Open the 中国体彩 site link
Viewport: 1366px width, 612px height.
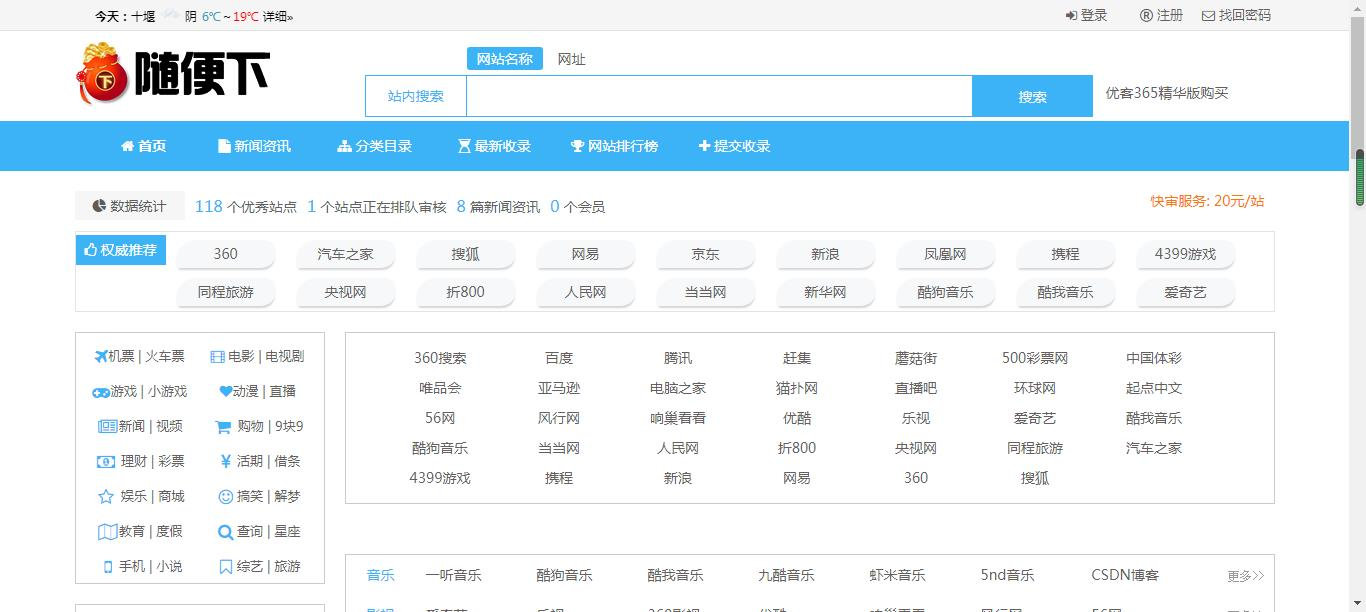click(1154, 358)
